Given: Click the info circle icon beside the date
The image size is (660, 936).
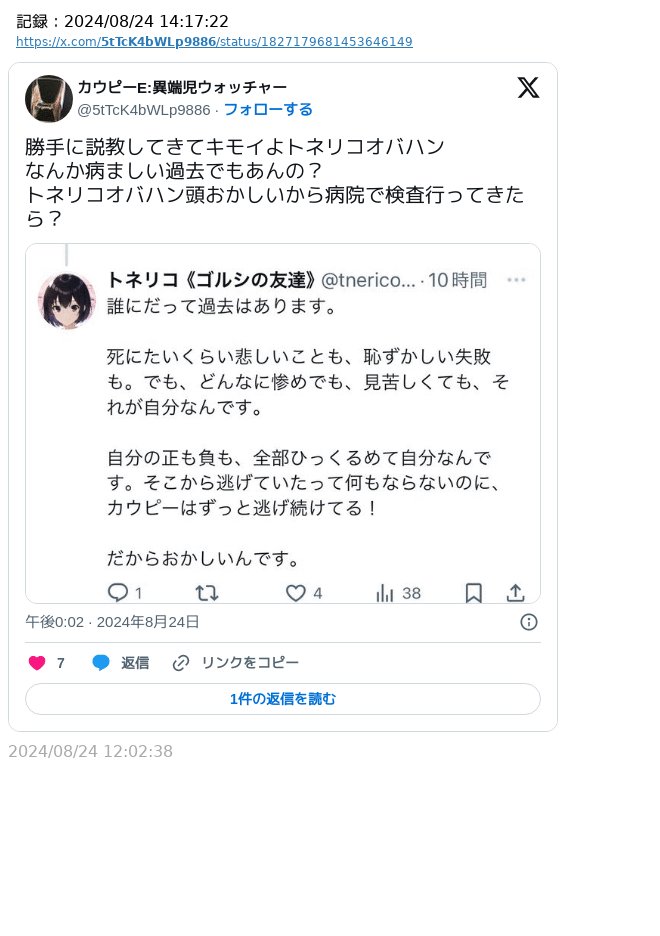Looking at the screenshot, I should click(x=529, y=622).
